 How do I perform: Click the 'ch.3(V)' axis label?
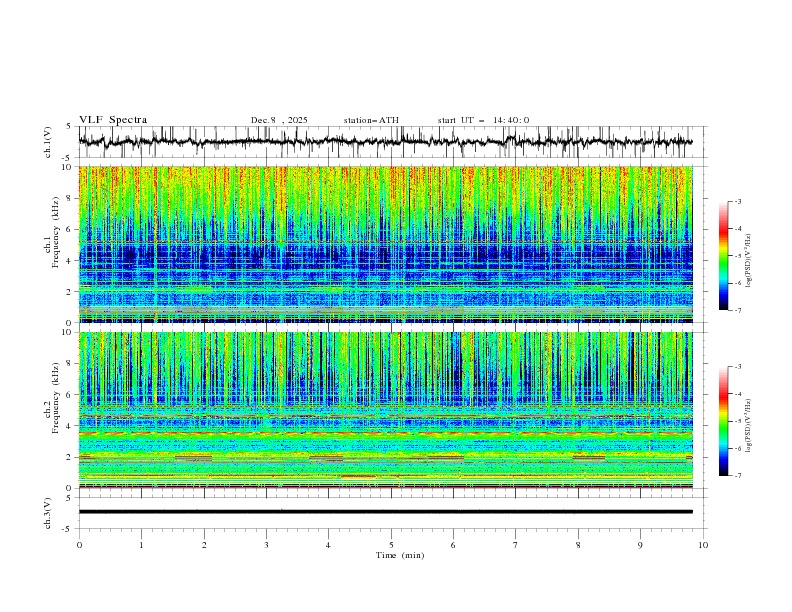[x=48, y=513]
